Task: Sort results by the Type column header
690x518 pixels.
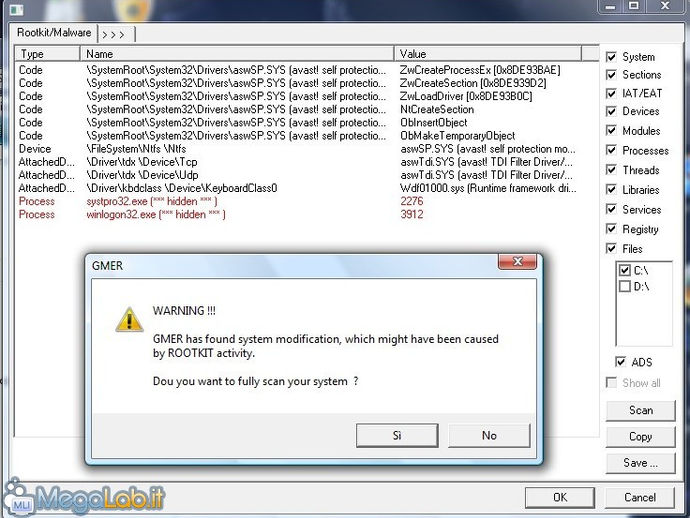Action: tap(48, 54)
